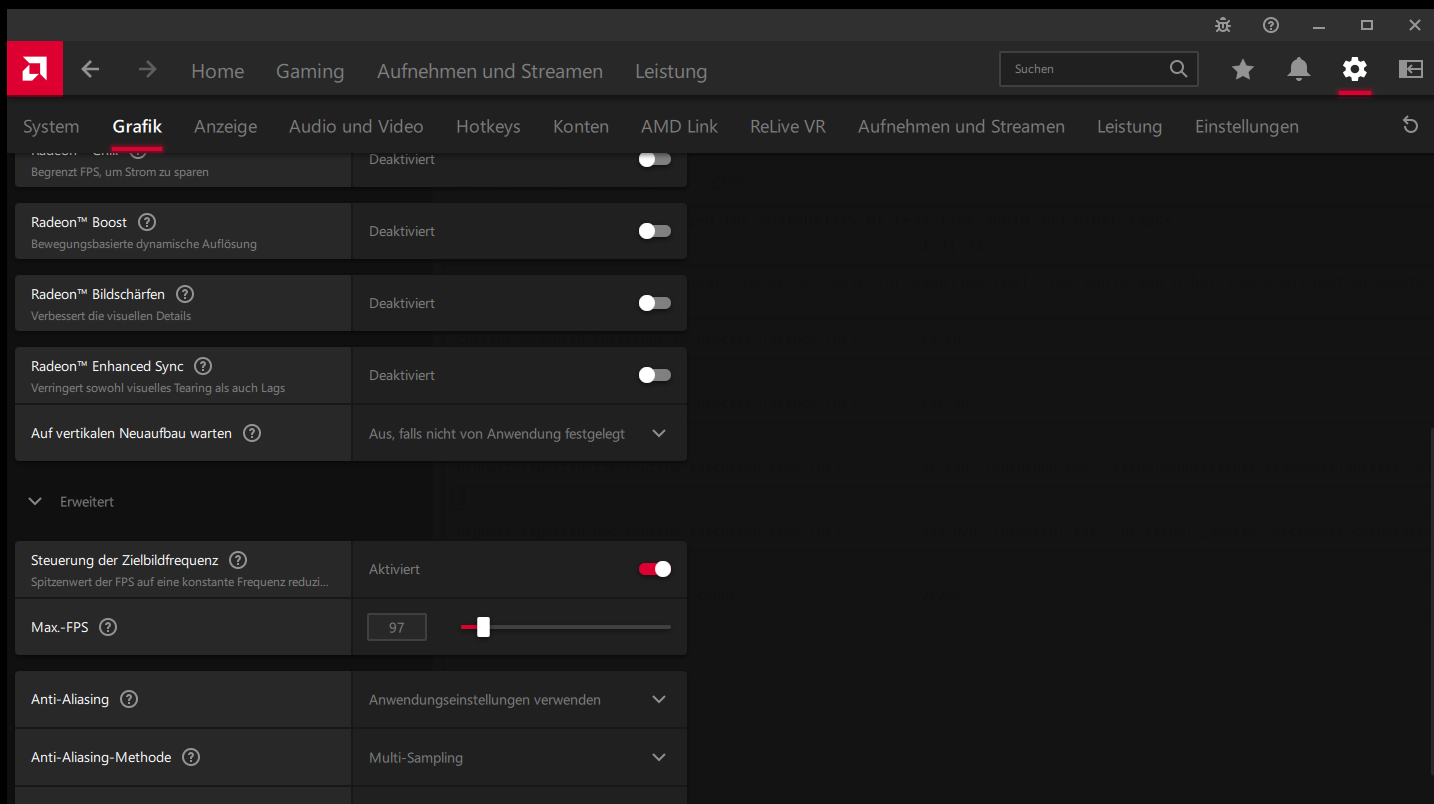Toggle the Radeon Chill switch
The height and width of the screenshot is (804, 1434).
pos(655,159)
